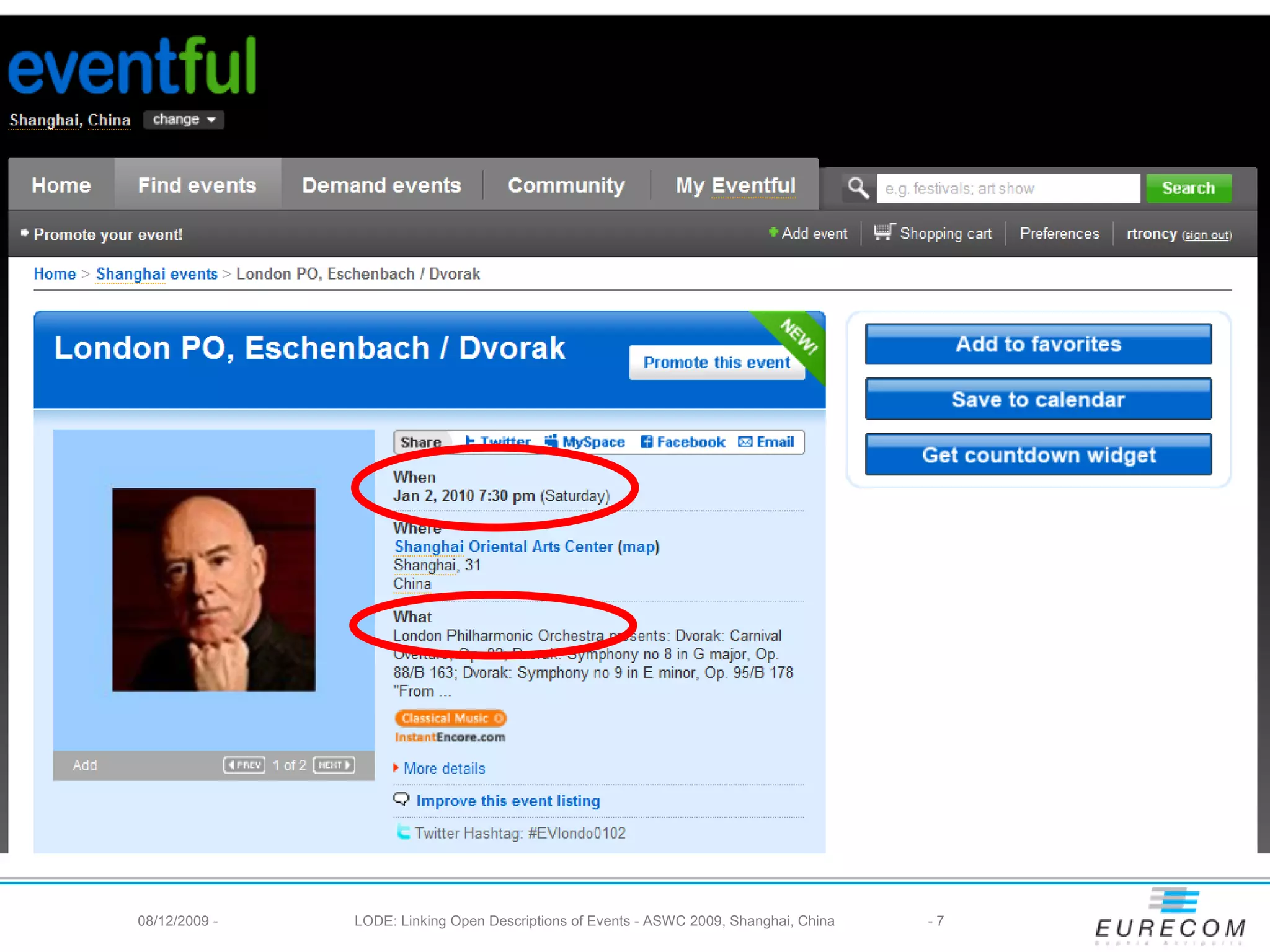This screenshot has height=952, width=1270.
Task: Go to next photo with NEXT button
Action: point(334,765)
